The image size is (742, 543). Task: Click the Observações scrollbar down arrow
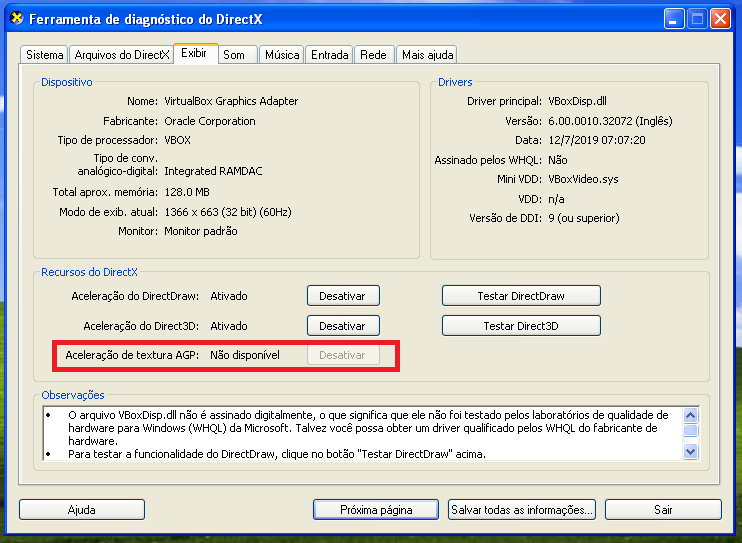[x=691, y=451]
